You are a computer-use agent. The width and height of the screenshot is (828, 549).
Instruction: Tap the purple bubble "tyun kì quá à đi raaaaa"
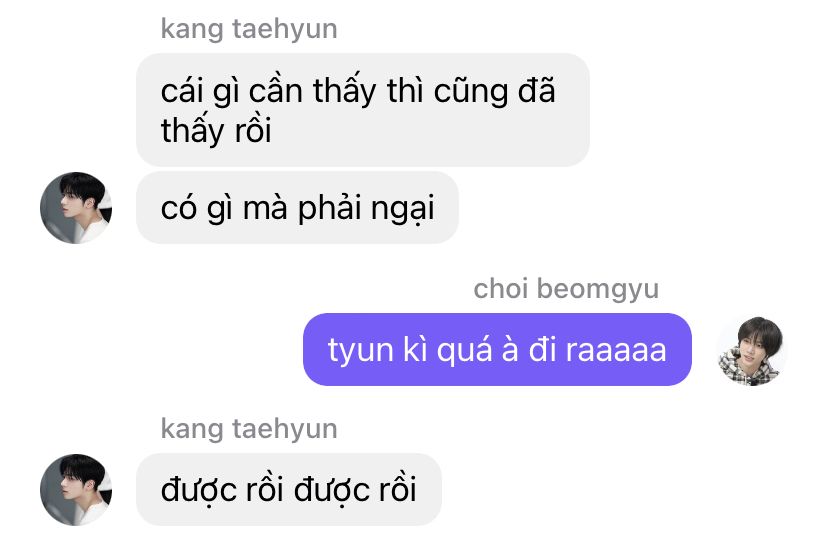tap(497, 349)
